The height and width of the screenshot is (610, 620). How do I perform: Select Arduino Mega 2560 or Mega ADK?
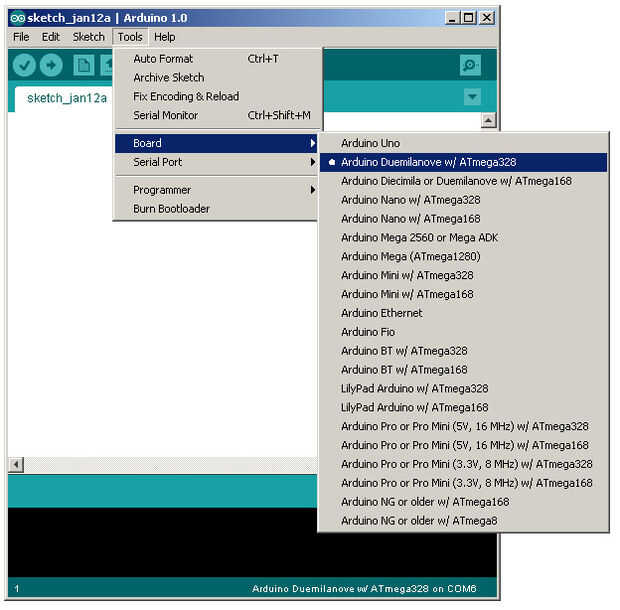point(463,238)
